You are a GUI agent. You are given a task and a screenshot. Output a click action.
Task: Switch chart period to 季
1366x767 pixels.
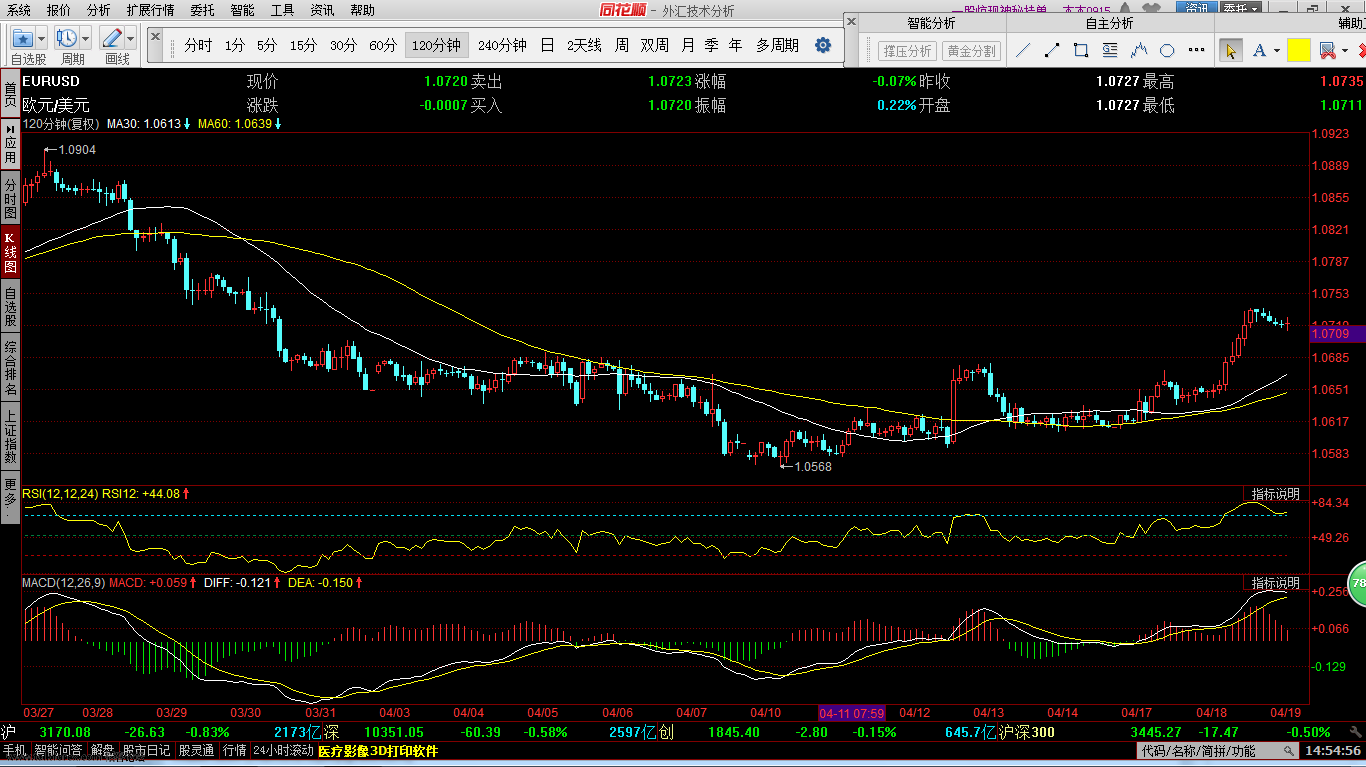click(711, 45)
